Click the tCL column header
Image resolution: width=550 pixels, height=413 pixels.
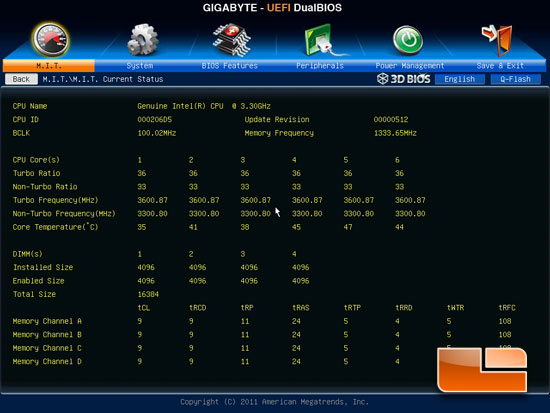click(x=144, y=308)
